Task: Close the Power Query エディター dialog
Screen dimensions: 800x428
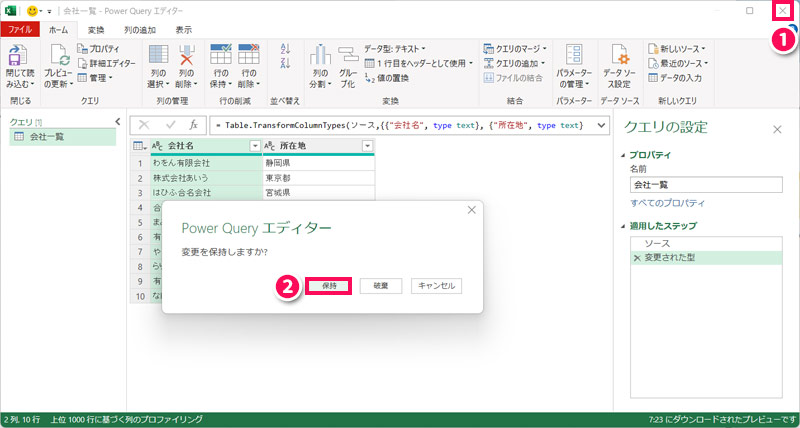Action: 472,210
